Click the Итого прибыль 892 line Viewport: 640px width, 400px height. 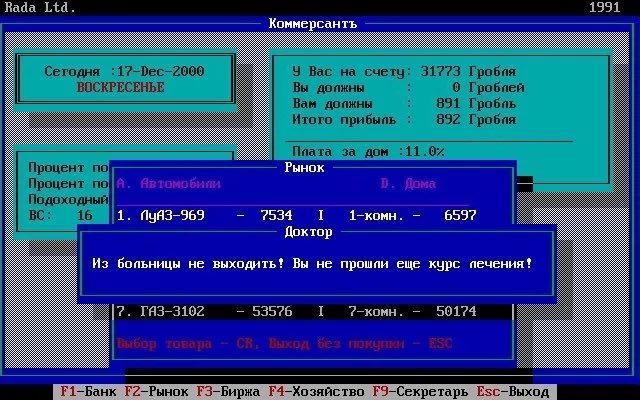(404, 119)
